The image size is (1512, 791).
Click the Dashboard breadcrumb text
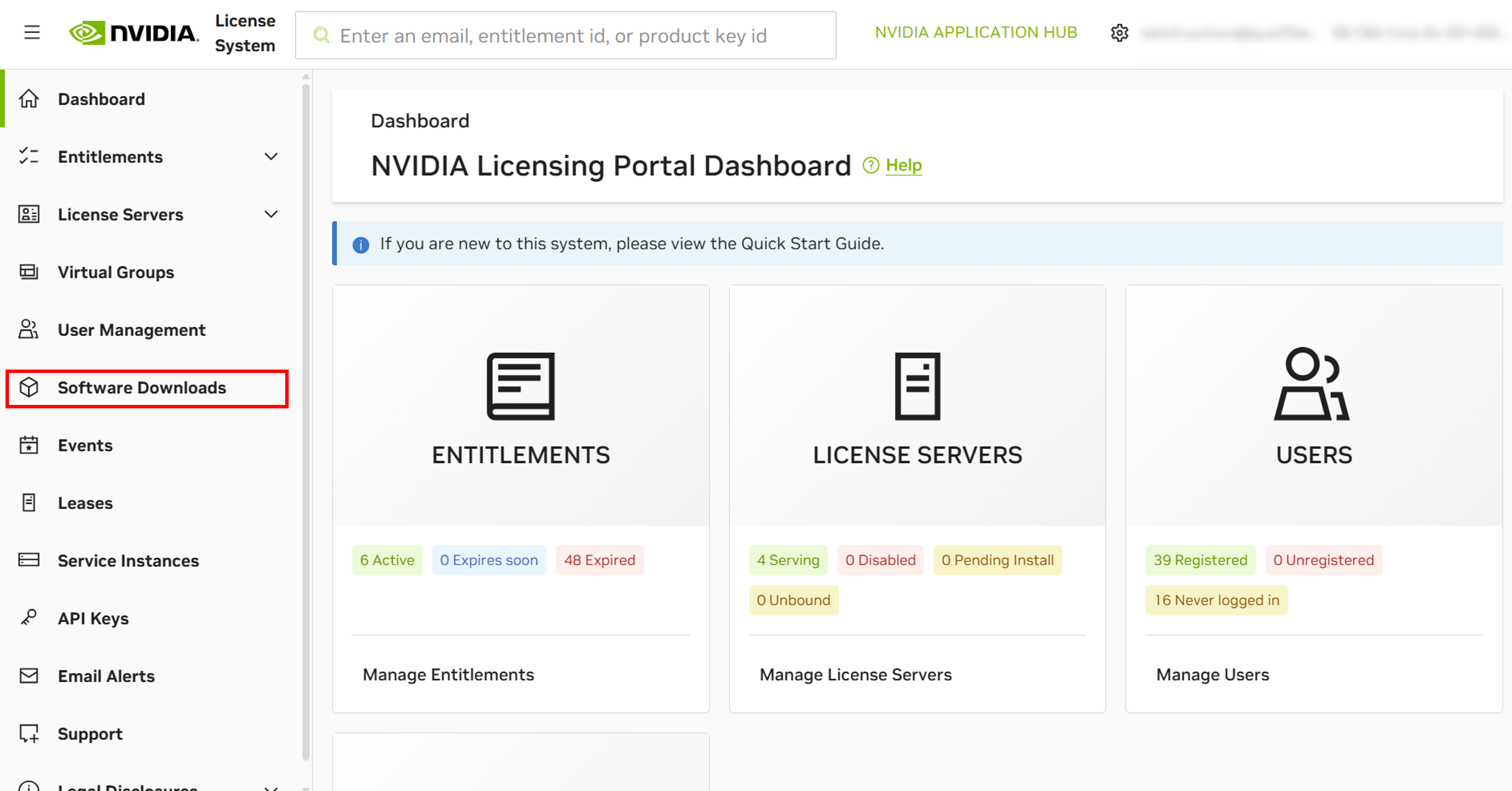pyautogui.click(x=420, y=121)
